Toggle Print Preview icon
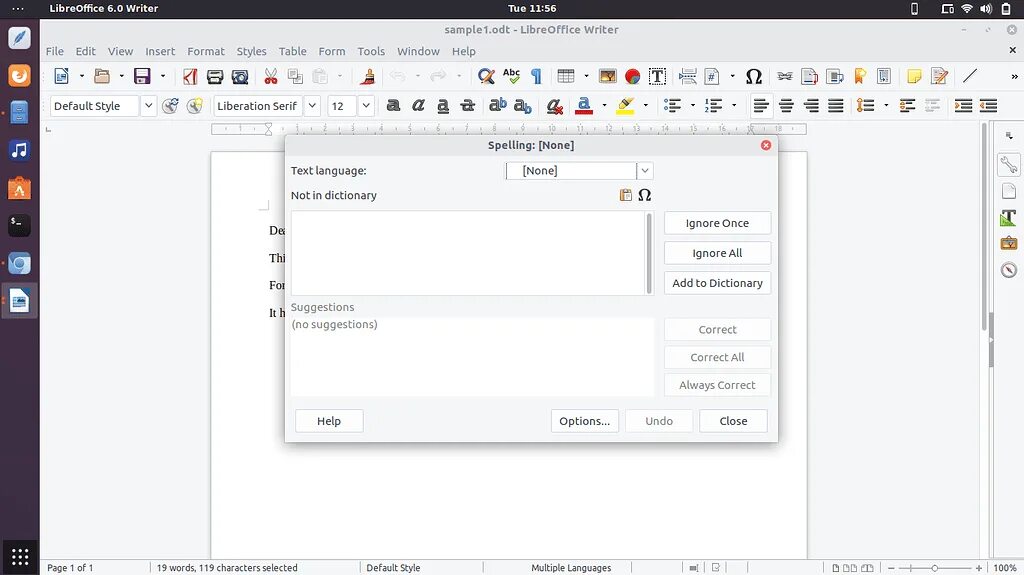 click(240, 76)
